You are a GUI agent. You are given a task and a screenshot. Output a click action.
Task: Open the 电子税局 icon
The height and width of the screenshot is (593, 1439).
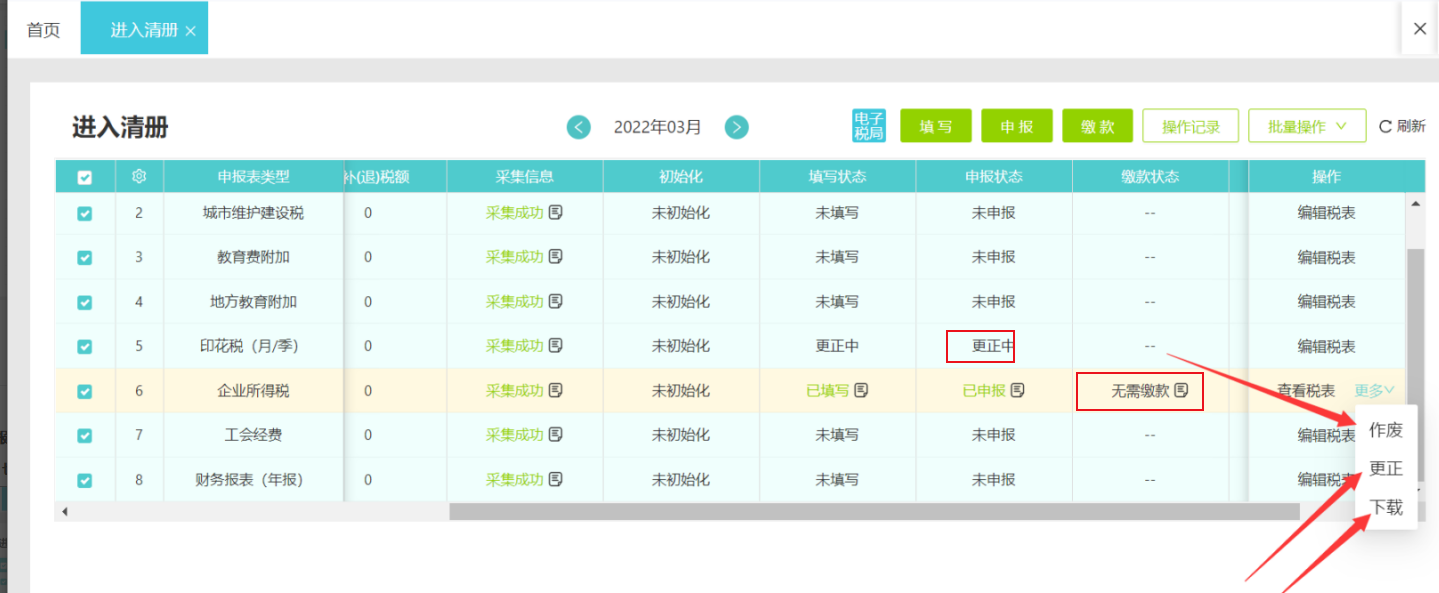point(869,126)
